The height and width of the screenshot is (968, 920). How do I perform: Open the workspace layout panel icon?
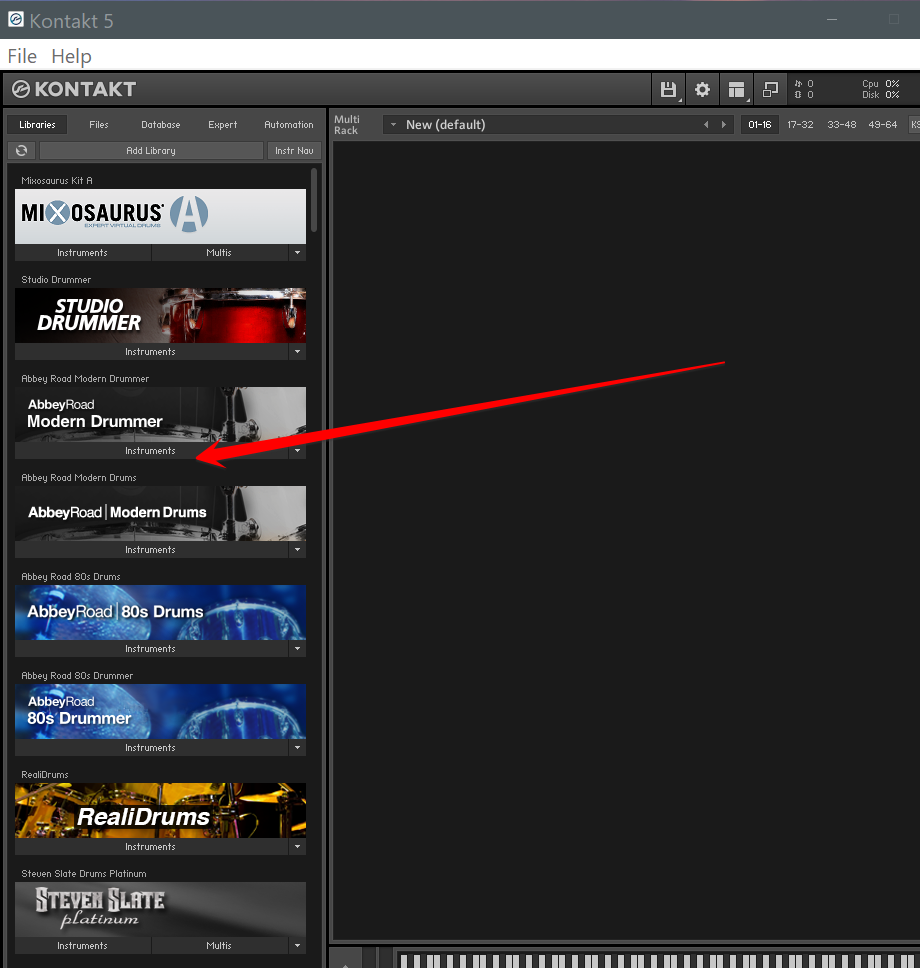click(736, 90)
